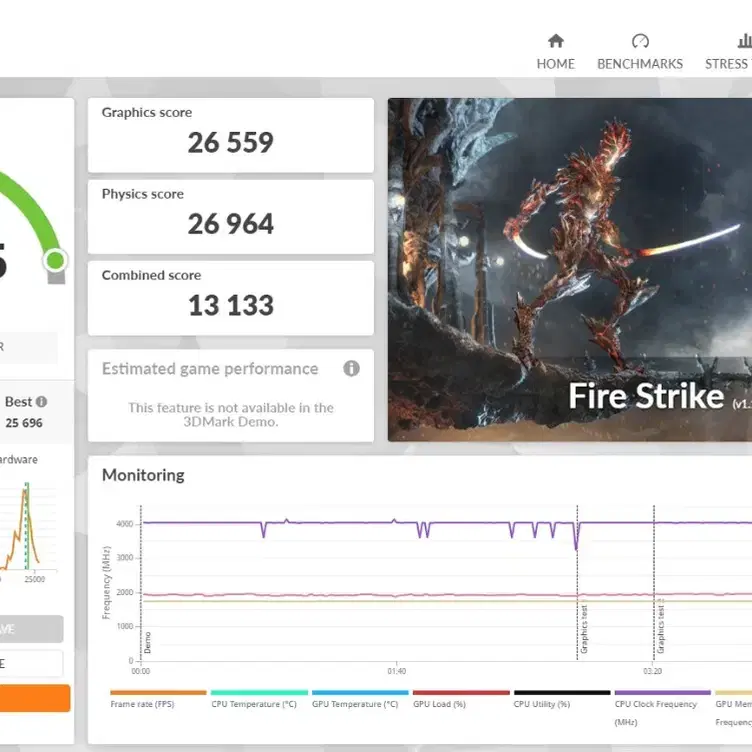
Task: Open the Benchmarks gauge icon
Action: tap(640, 41)
